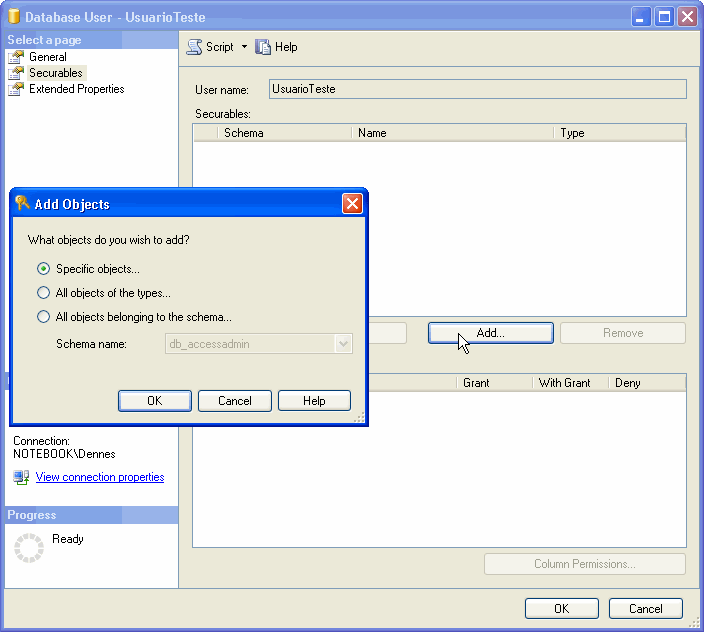The height and width of the screenshot is (632, 704).
Task: Select All objects belonging to schema
Action: [43, 317]
